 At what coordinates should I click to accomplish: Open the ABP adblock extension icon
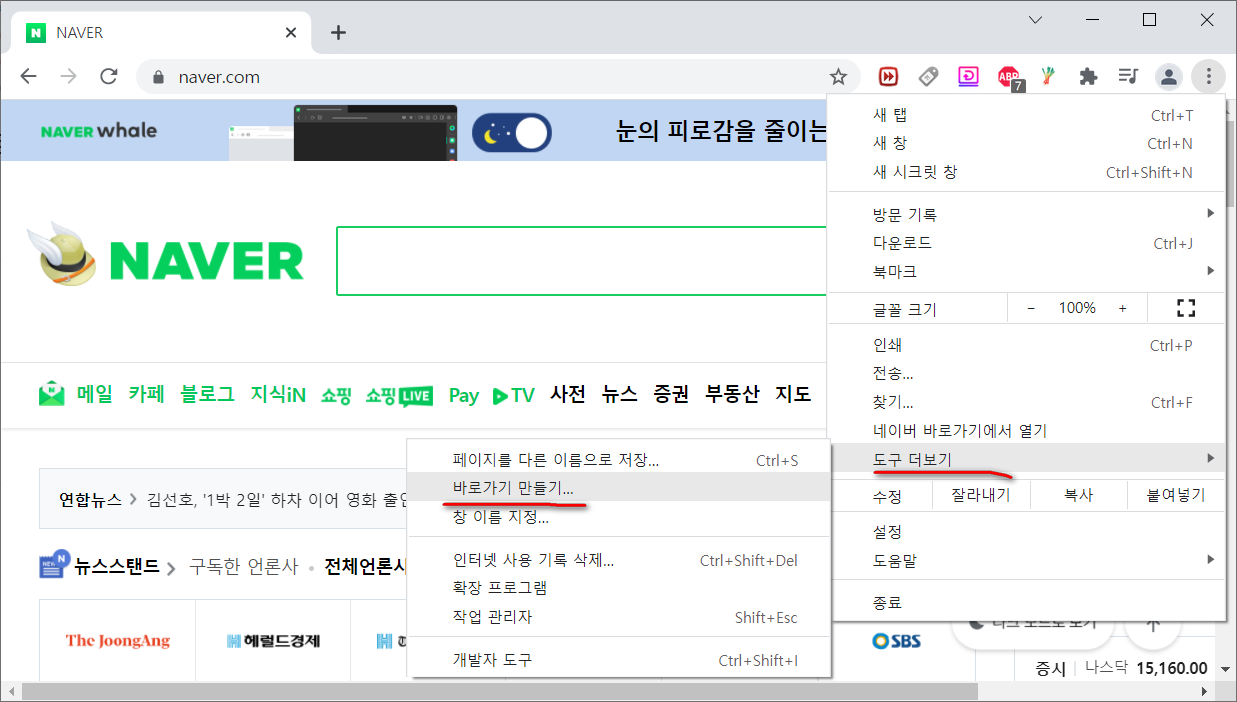coord(1009,77)
